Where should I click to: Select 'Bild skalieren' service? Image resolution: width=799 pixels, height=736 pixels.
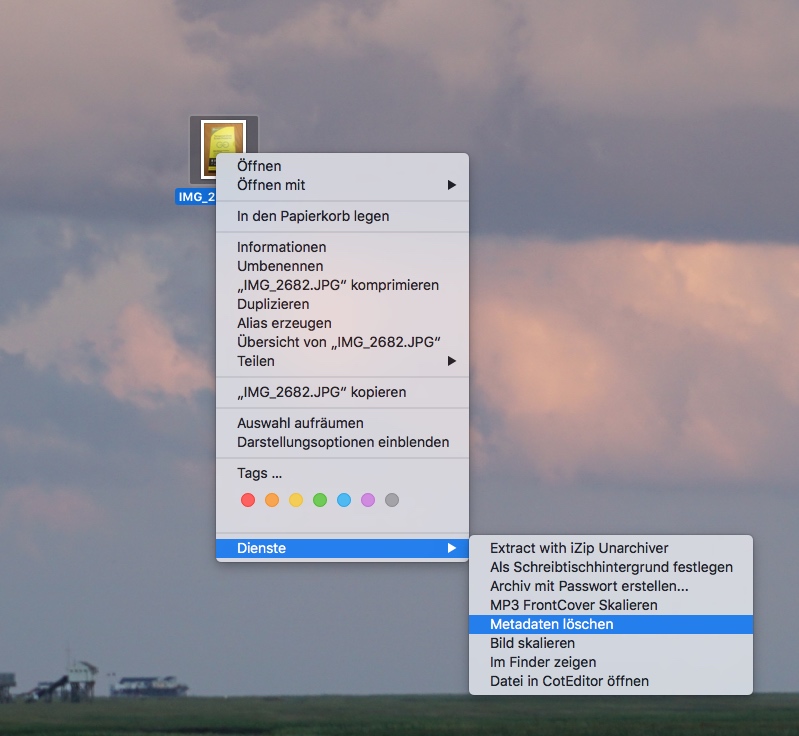pyautogui.click(x=532, y=643)
